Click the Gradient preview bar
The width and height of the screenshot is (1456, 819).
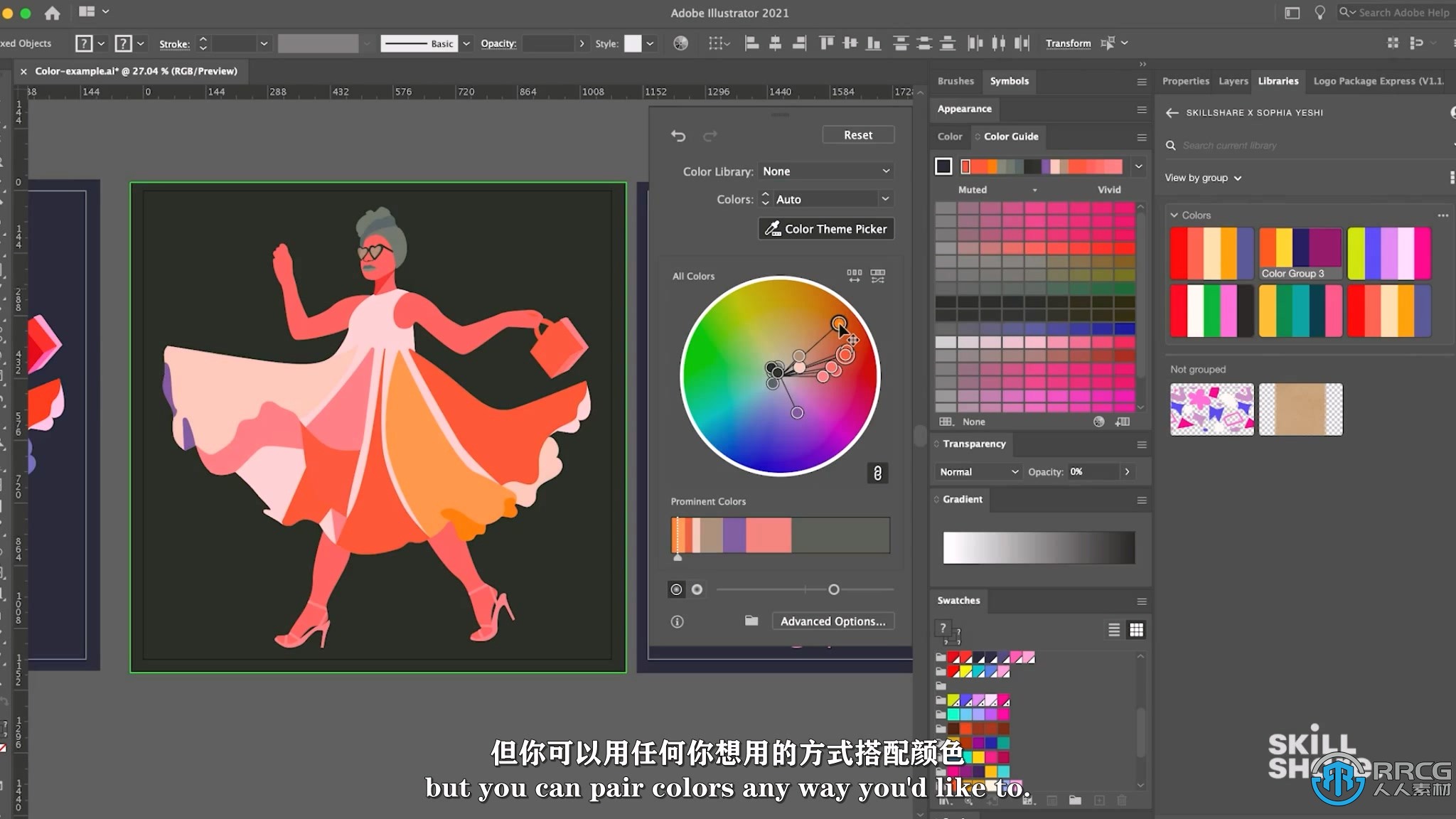click(1039, 547)
